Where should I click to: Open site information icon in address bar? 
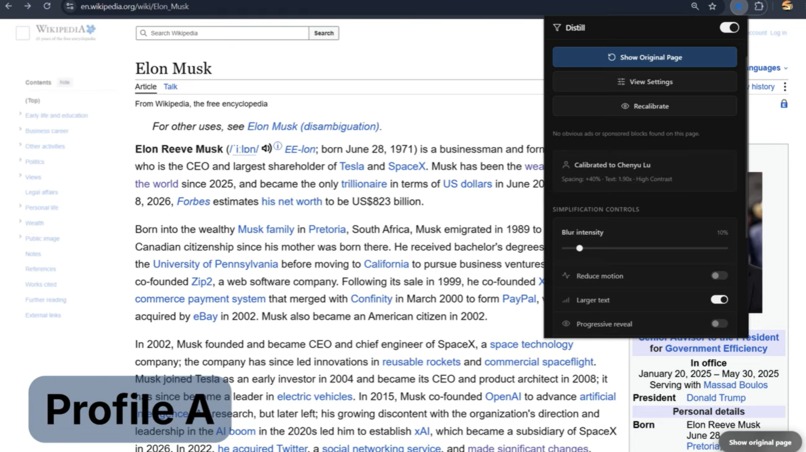pyautogui.click(x=70, y=7)
